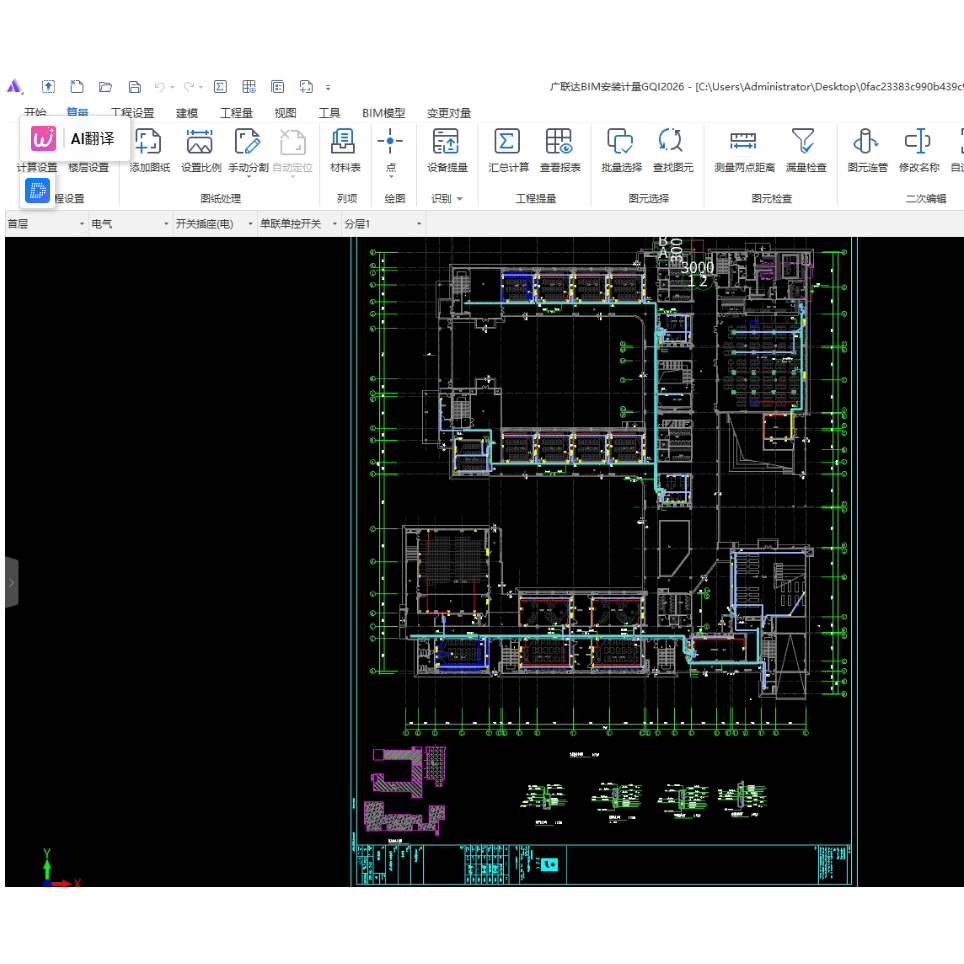Click 计算设置 (Calculation settings)
This screenshot has width=964, height=964.
click(37, 167)
